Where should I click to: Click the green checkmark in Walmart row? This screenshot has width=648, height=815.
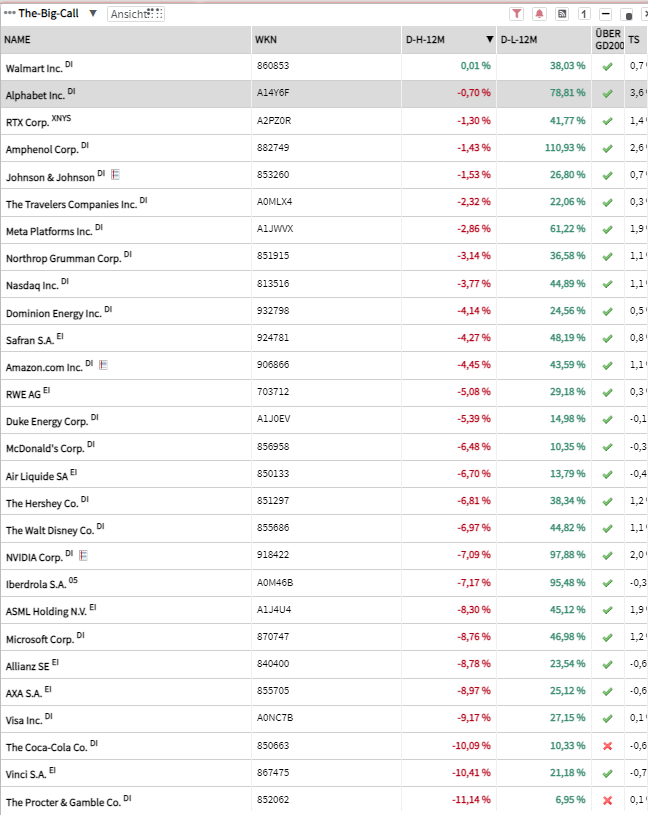point(607,66)
